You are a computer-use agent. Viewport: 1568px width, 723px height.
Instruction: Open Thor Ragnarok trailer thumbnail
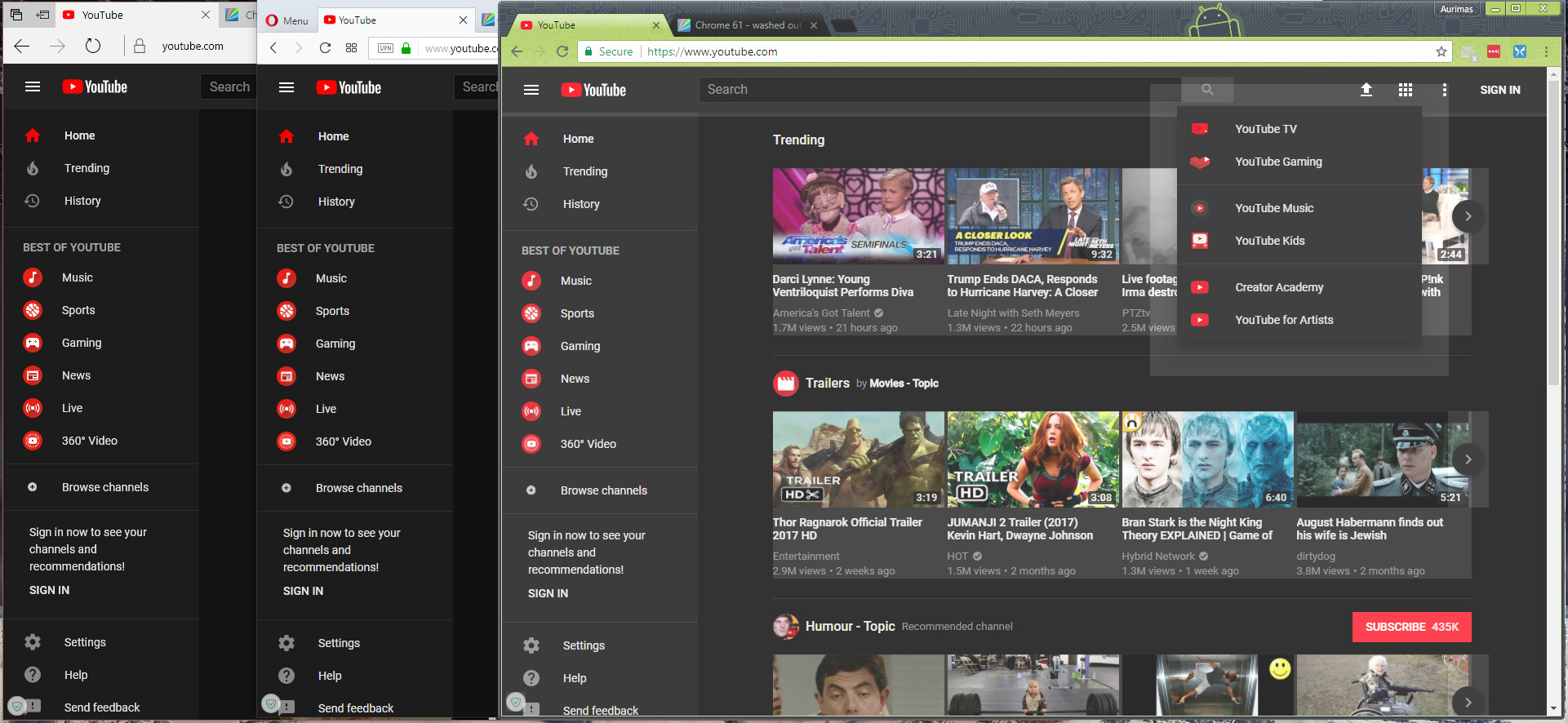(858, 459)
